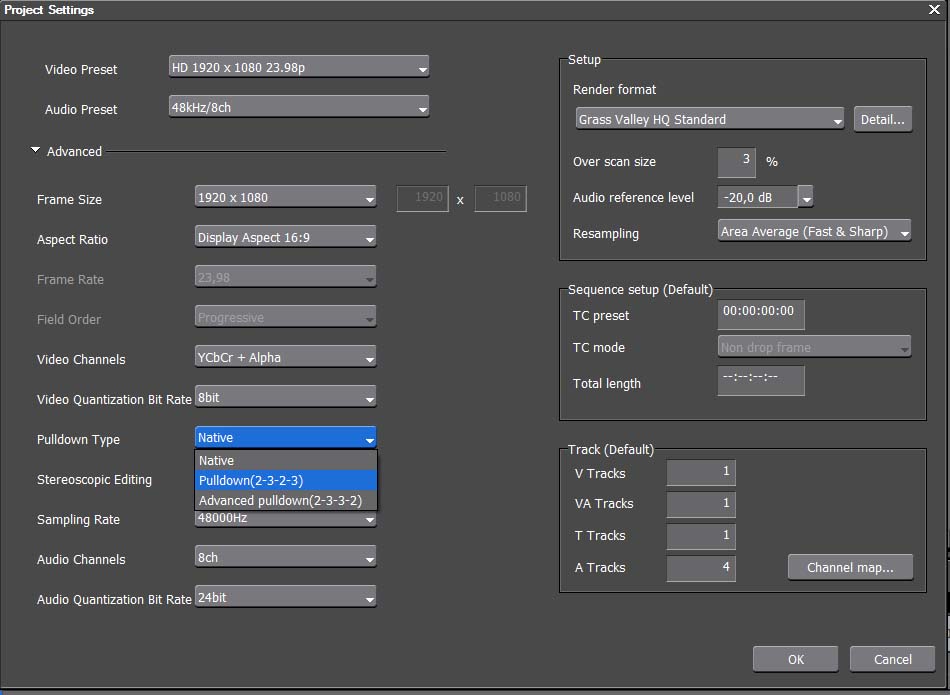Click the Over scan size field
Image resolution: width=950 pixels, height=695 pixels.
click(x=736, y=161)
